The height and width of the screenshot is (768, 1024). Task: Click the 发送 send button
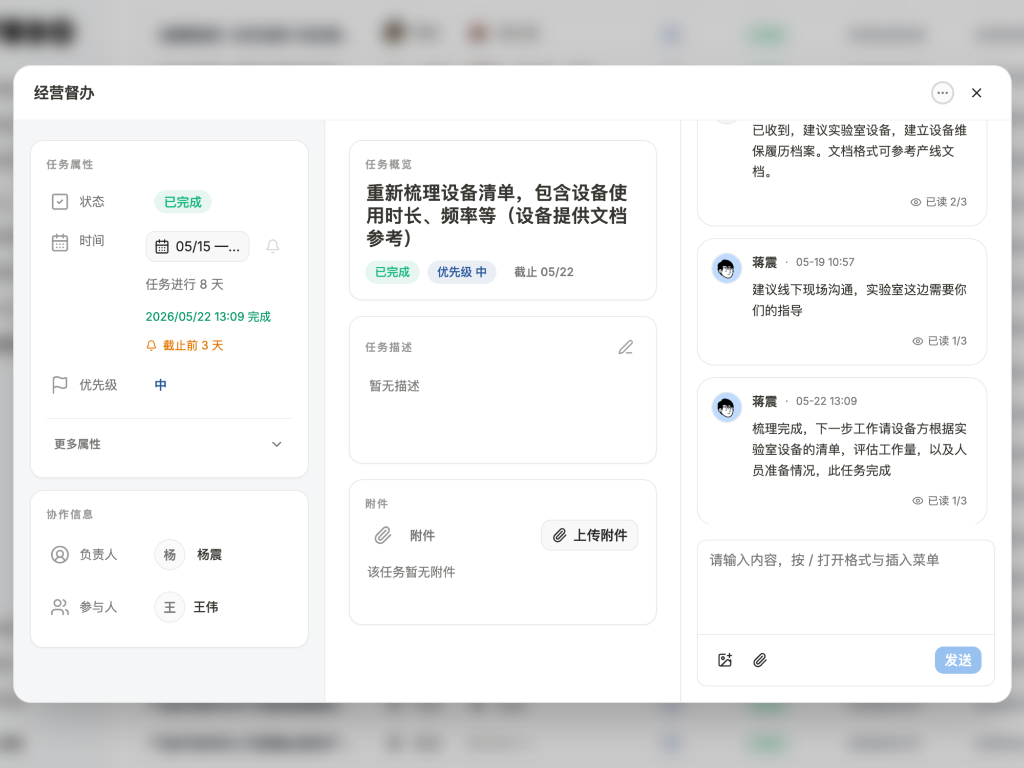coord(957,660)
